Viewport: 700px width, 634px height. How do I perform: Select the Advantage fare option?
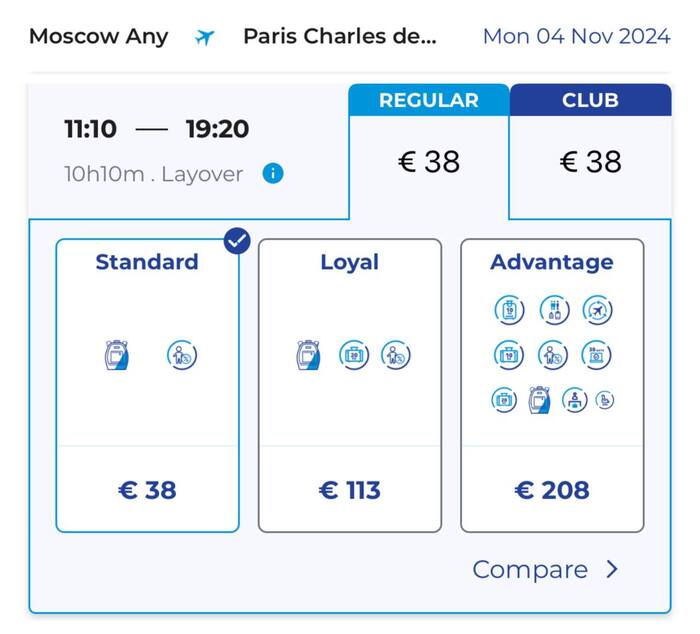click(552, 385)
